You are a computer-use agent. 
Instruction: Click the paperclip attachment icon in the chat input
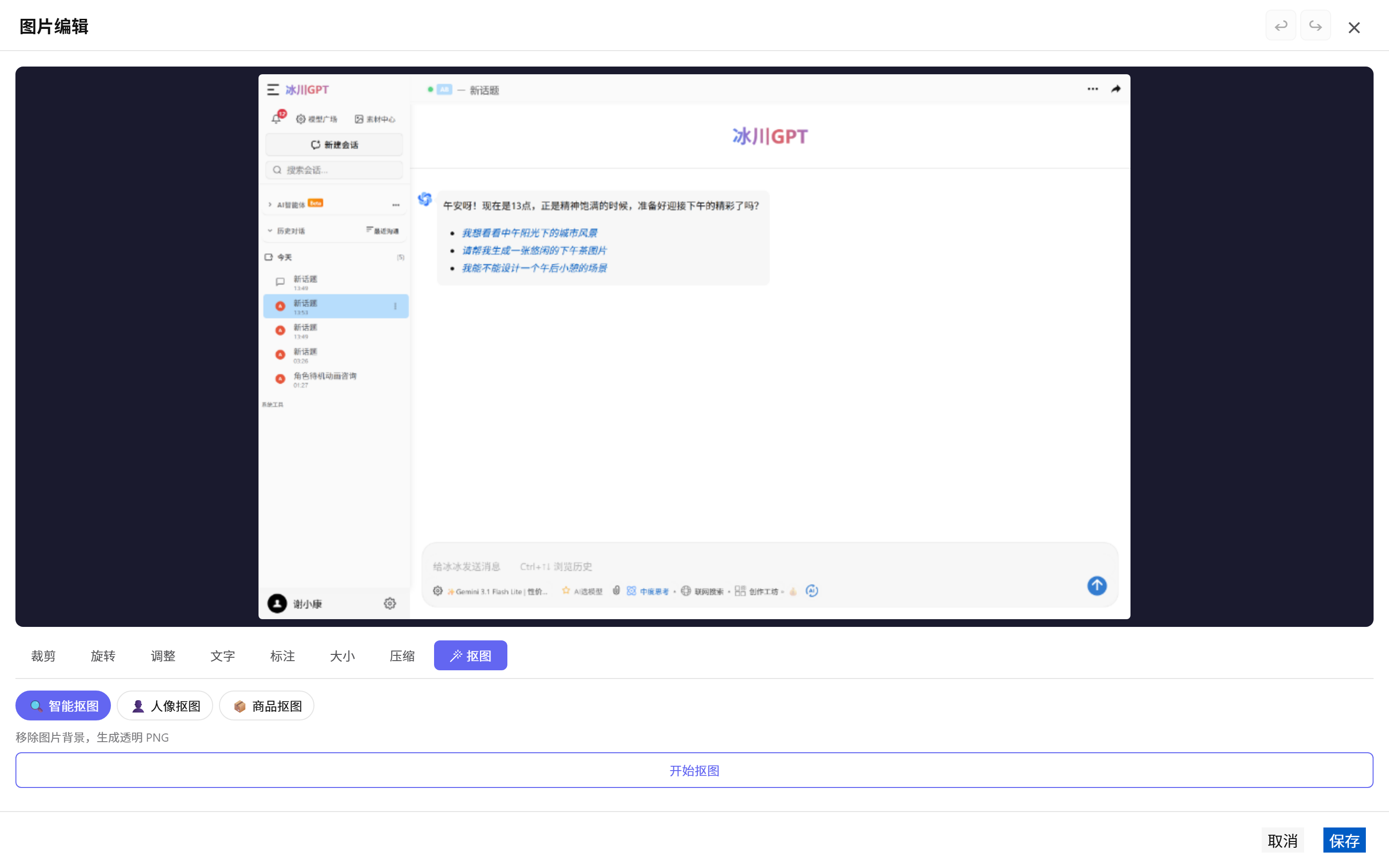click(x=616, y=591)
